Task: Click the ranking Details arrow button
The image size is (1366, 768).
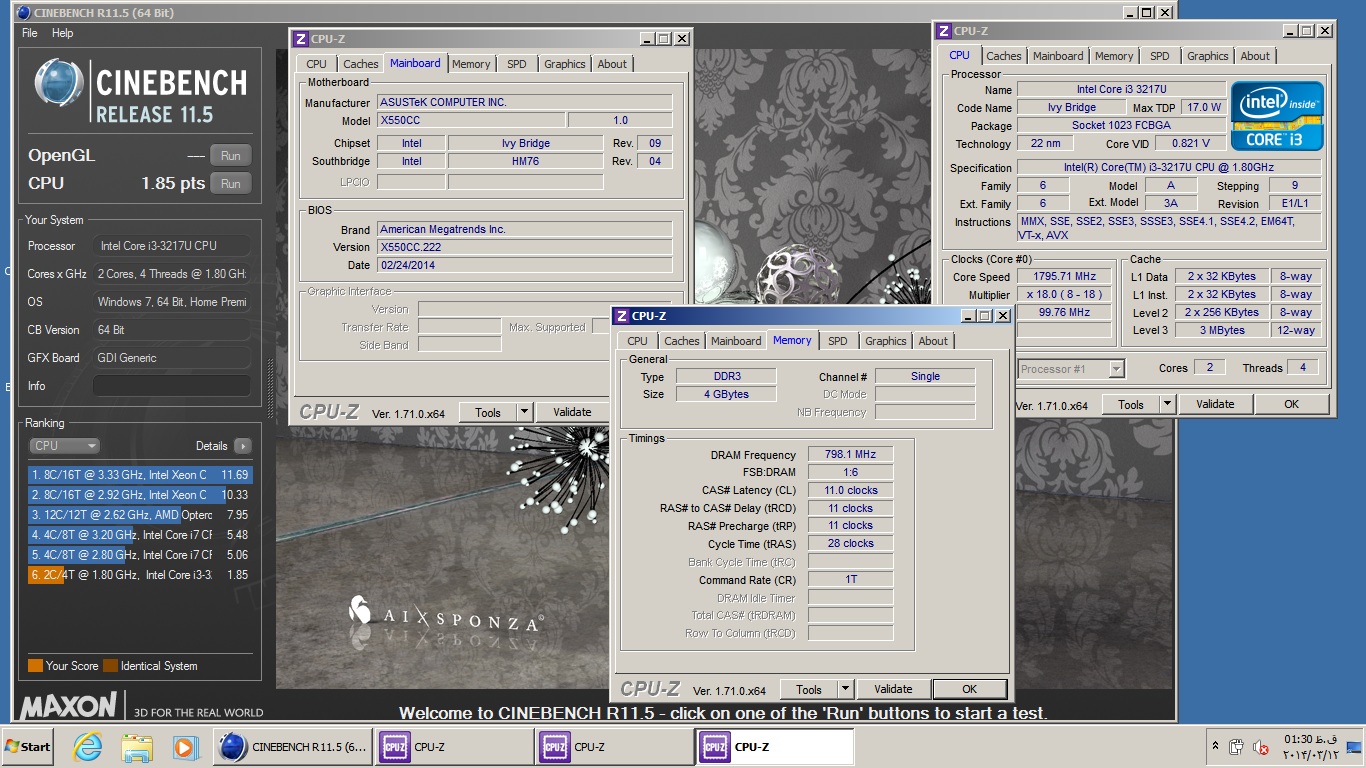Action: [x=242, y=446]
